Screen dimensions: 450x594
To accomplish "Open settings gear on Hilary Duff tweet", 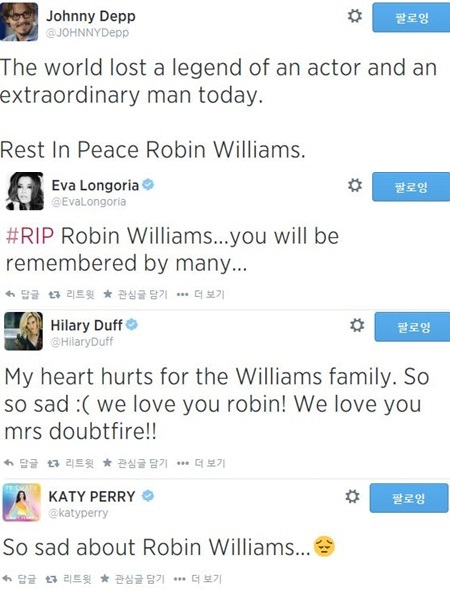I will click(x=357, y=325).
